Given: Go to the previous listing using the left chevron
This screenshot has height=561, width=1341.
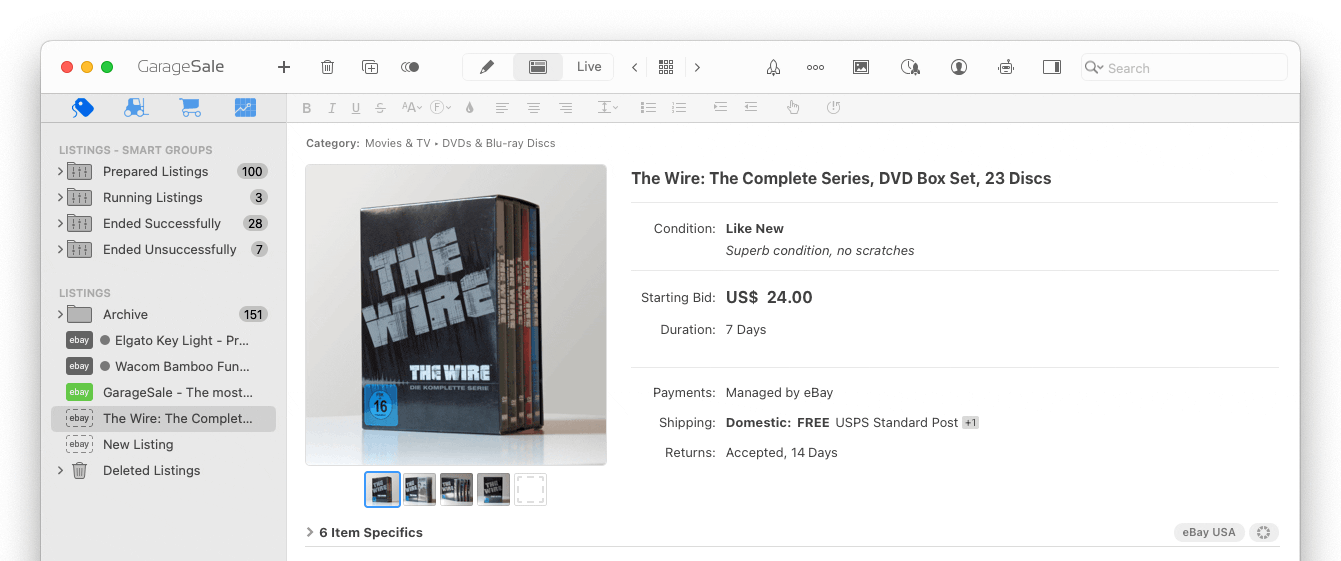Looking at the screenshot, I should coord(634,67).
